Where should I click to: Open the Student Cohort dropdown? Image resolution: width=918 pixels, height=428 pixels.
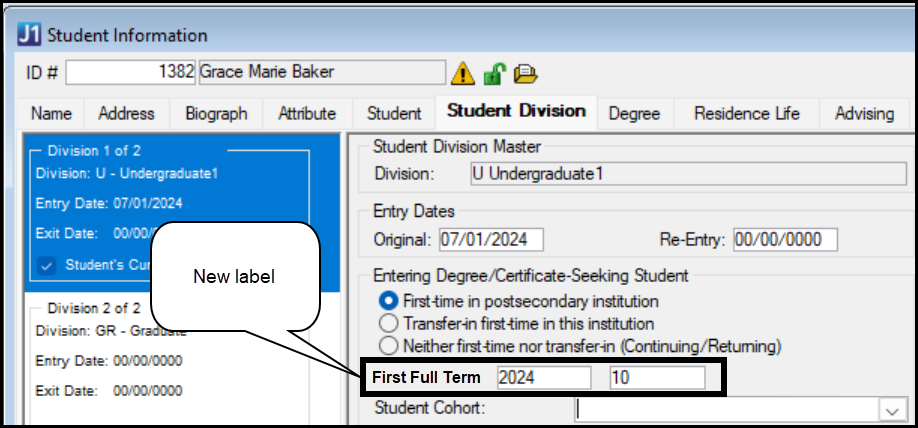pos(889,410)
